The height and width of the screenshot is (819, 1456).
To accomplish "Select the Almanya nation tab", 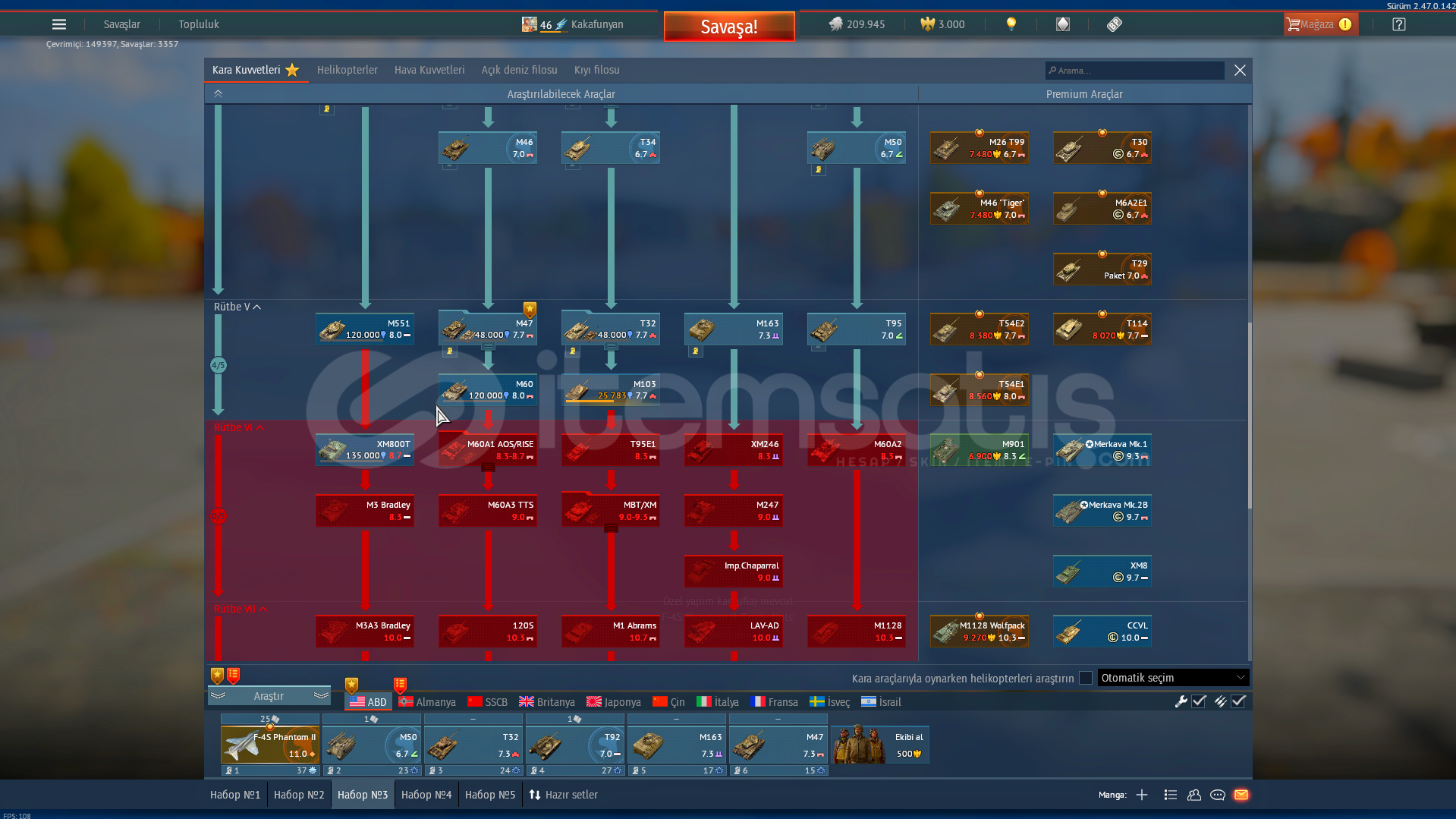I will (427, 702).
